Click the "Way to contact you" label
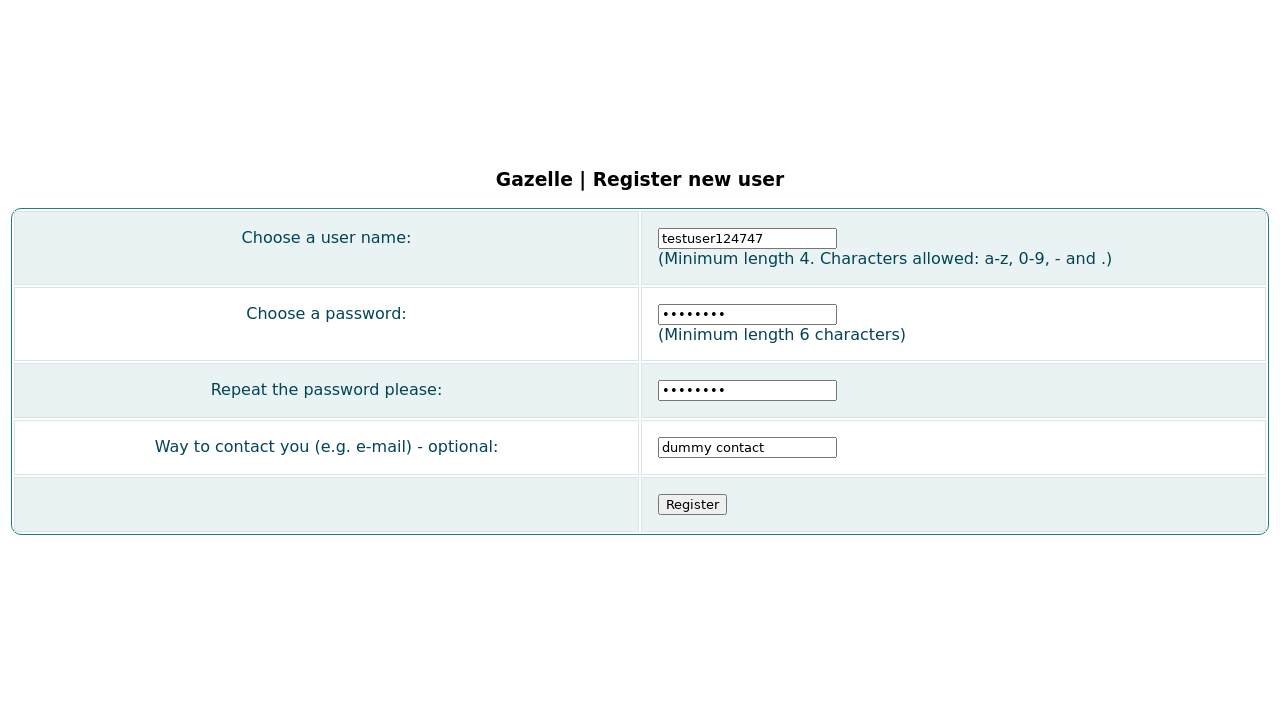Viewport: 1280px width, 720px height. pyautogui.click(x=326, y=447)
